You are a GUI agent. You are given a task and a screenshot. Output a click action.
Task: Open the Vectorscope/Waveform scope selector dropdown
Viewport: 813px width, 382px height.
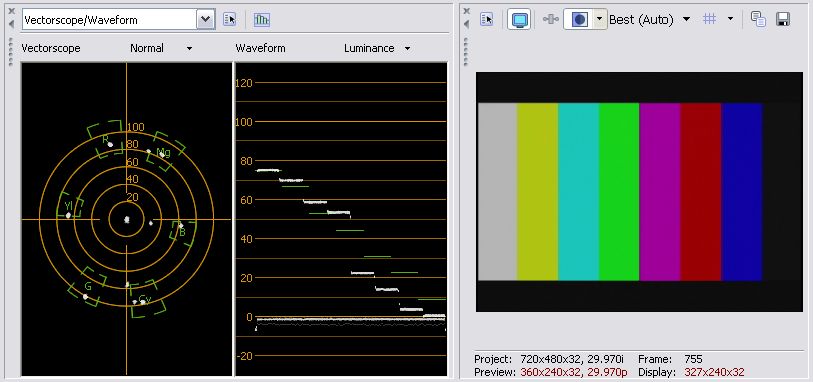[206, 20]
